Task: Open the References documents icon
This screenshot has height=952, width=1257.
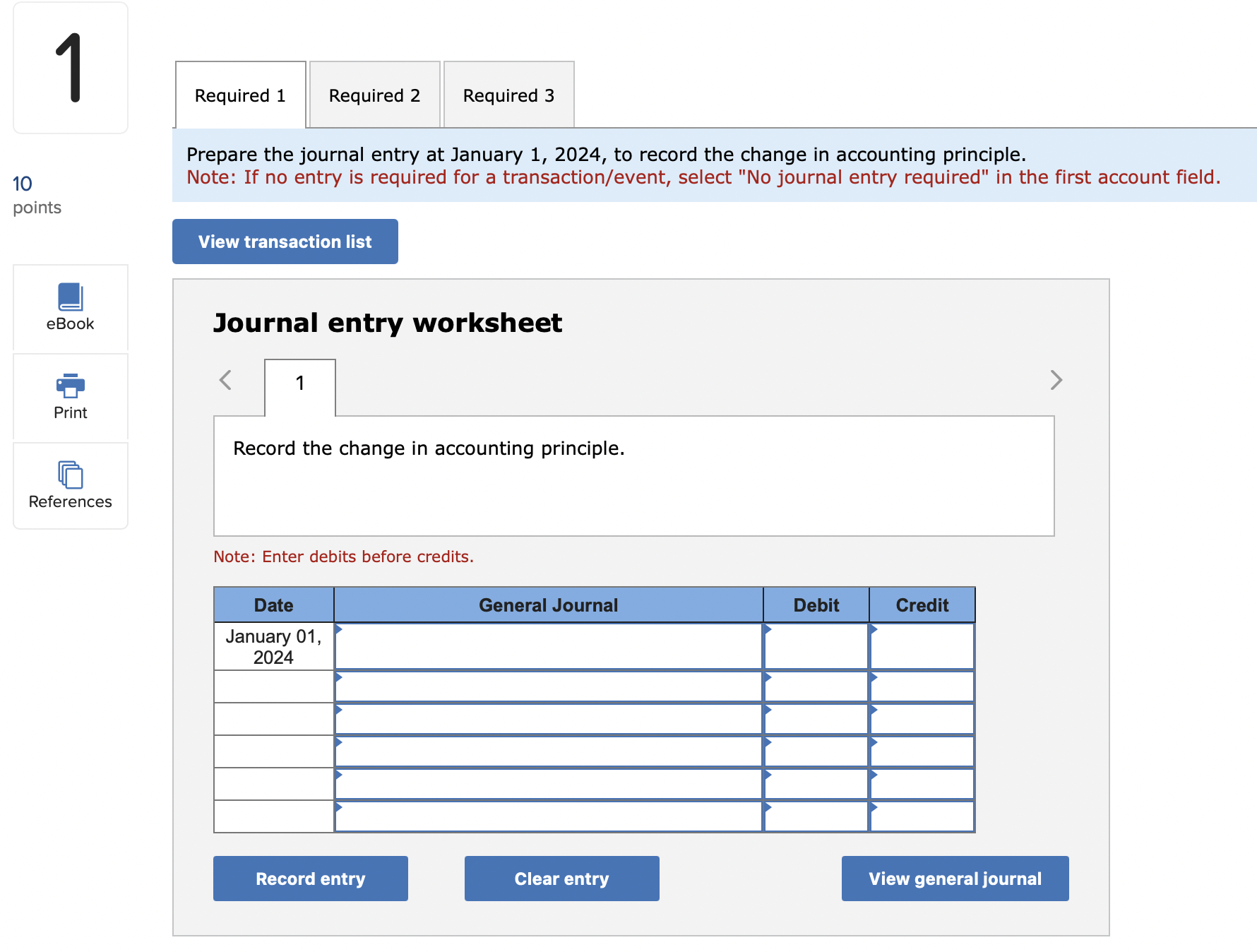Action: 71,475
